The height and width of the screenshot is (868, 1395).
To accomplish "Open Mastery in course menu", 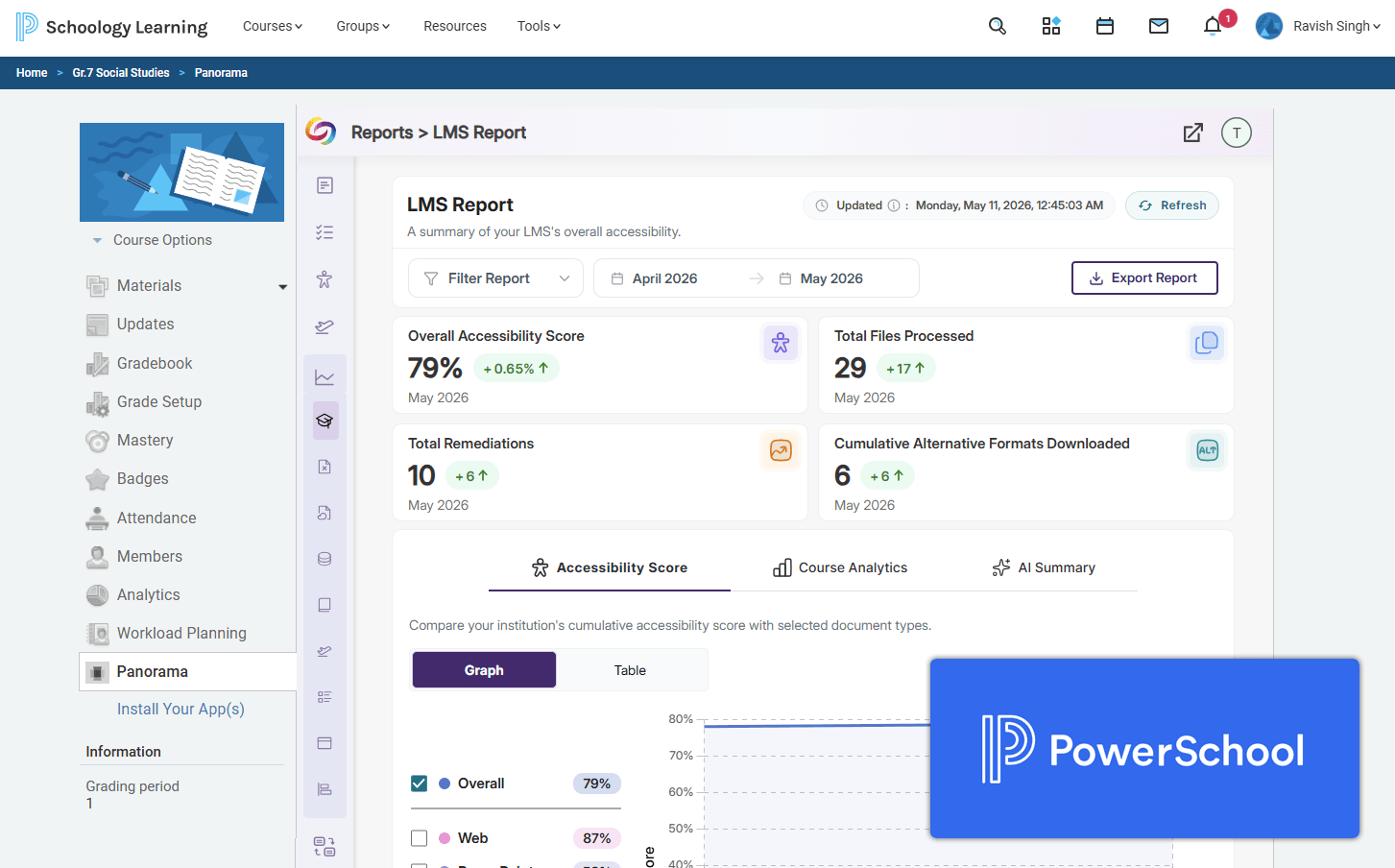I will (x=145, y=440).
